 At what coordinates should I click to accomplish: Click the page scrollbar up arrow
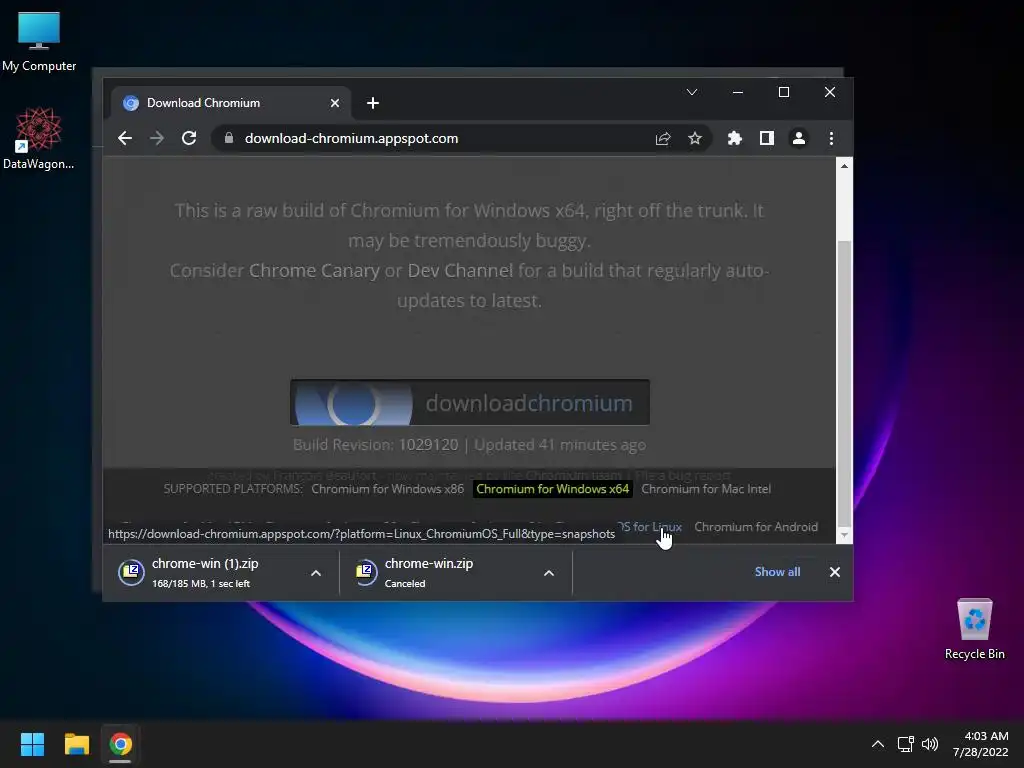[844, 166]
